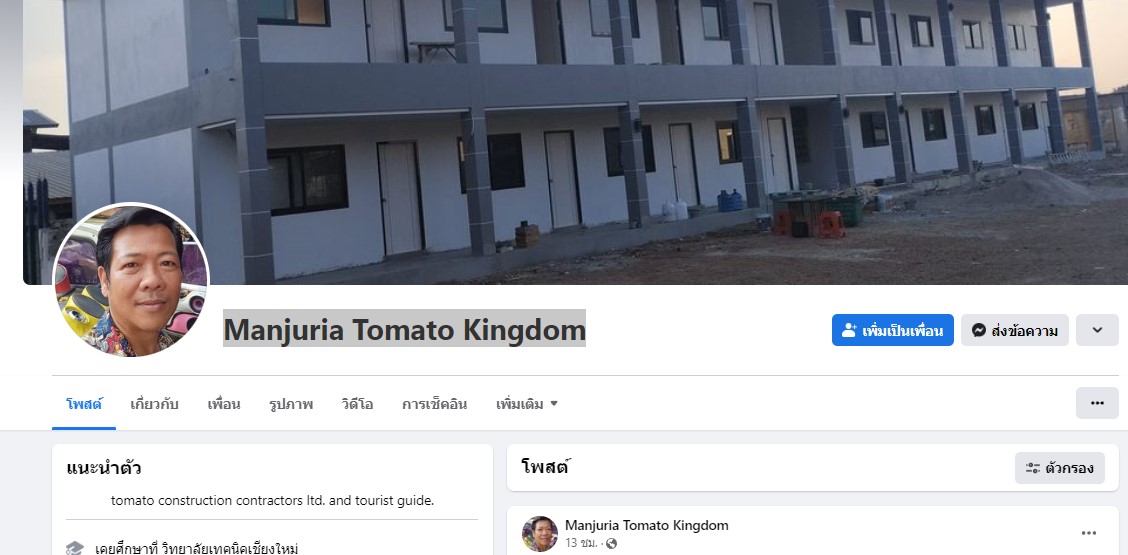Open the เพื่อน tab
The image size is (1128, 555).
pos(224,404)
